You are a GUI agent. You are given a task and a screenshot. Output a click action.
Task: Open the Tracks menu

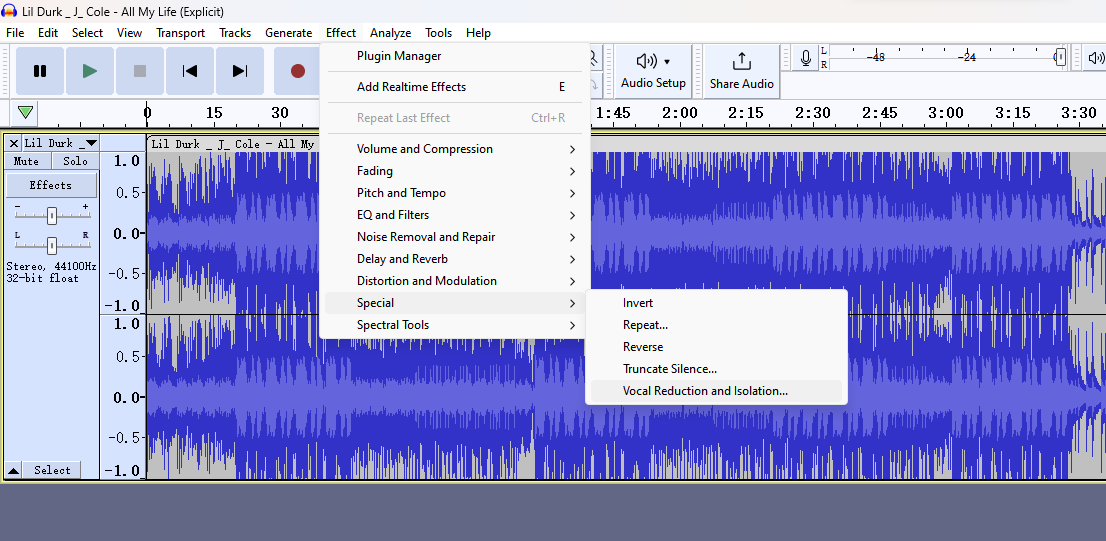(x=235, y=33)
